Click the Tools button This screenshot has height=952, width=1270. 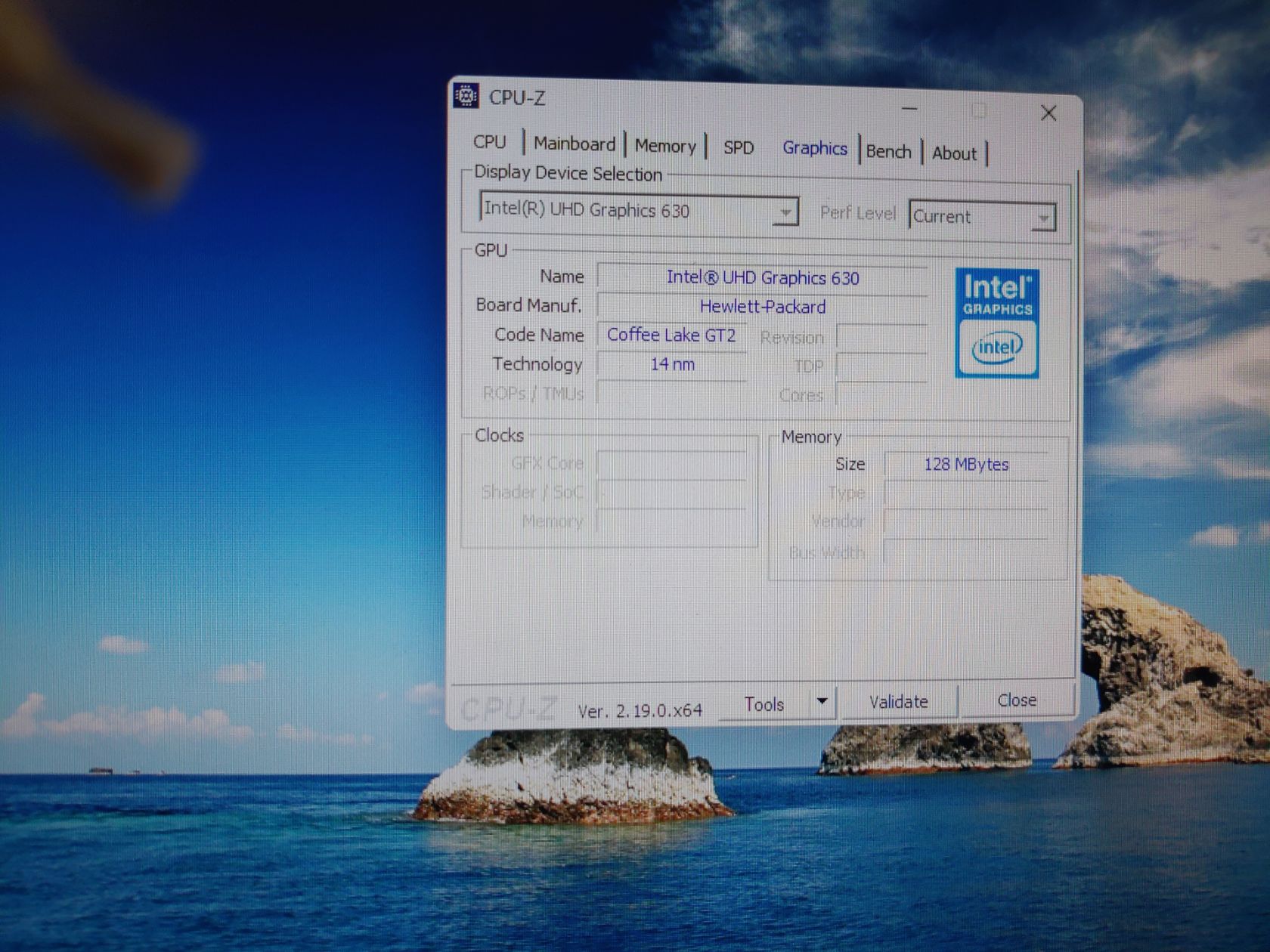click(764, 704)
